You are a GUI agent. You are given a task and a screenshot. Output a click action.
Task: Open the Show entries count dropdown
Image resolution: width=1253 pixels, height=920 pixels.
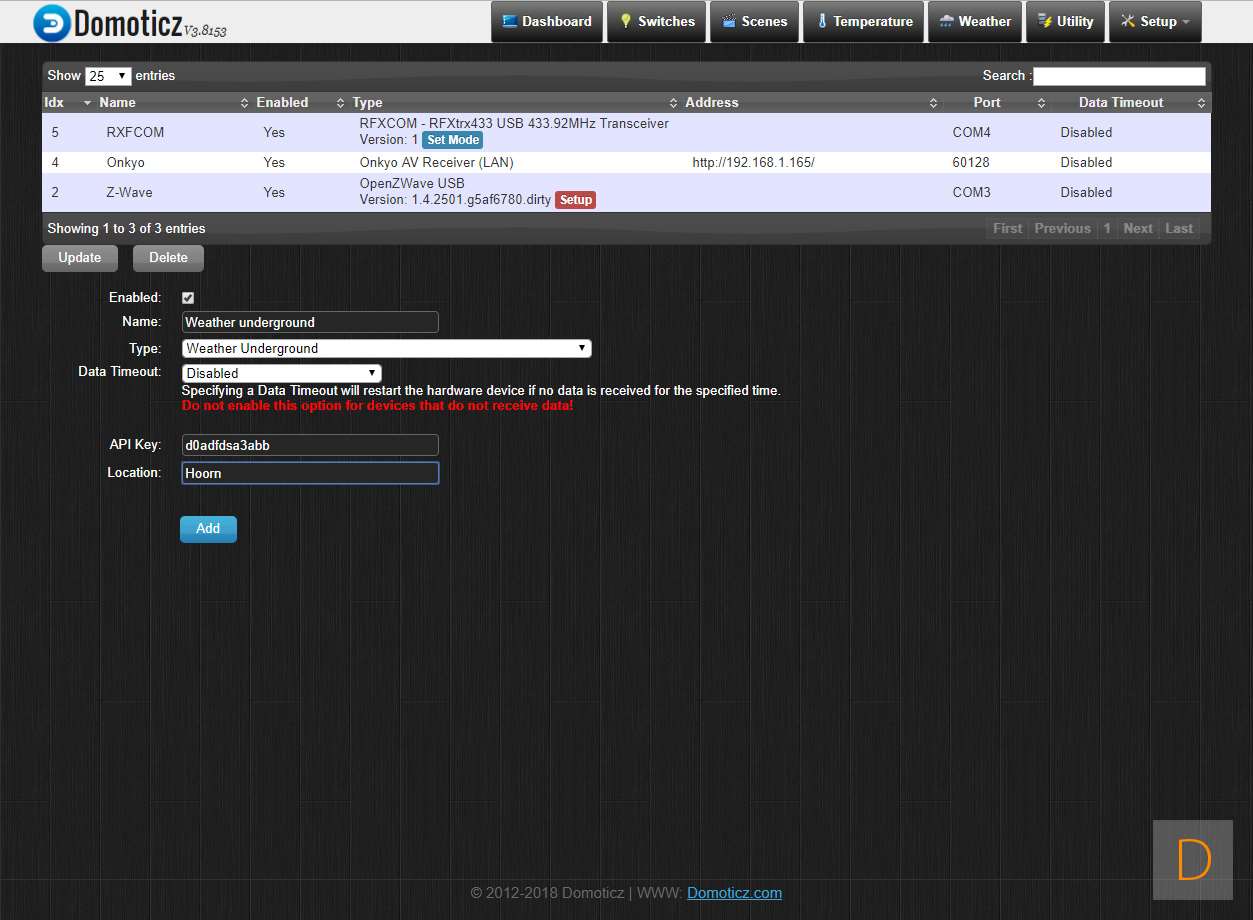tap(108, 76)
